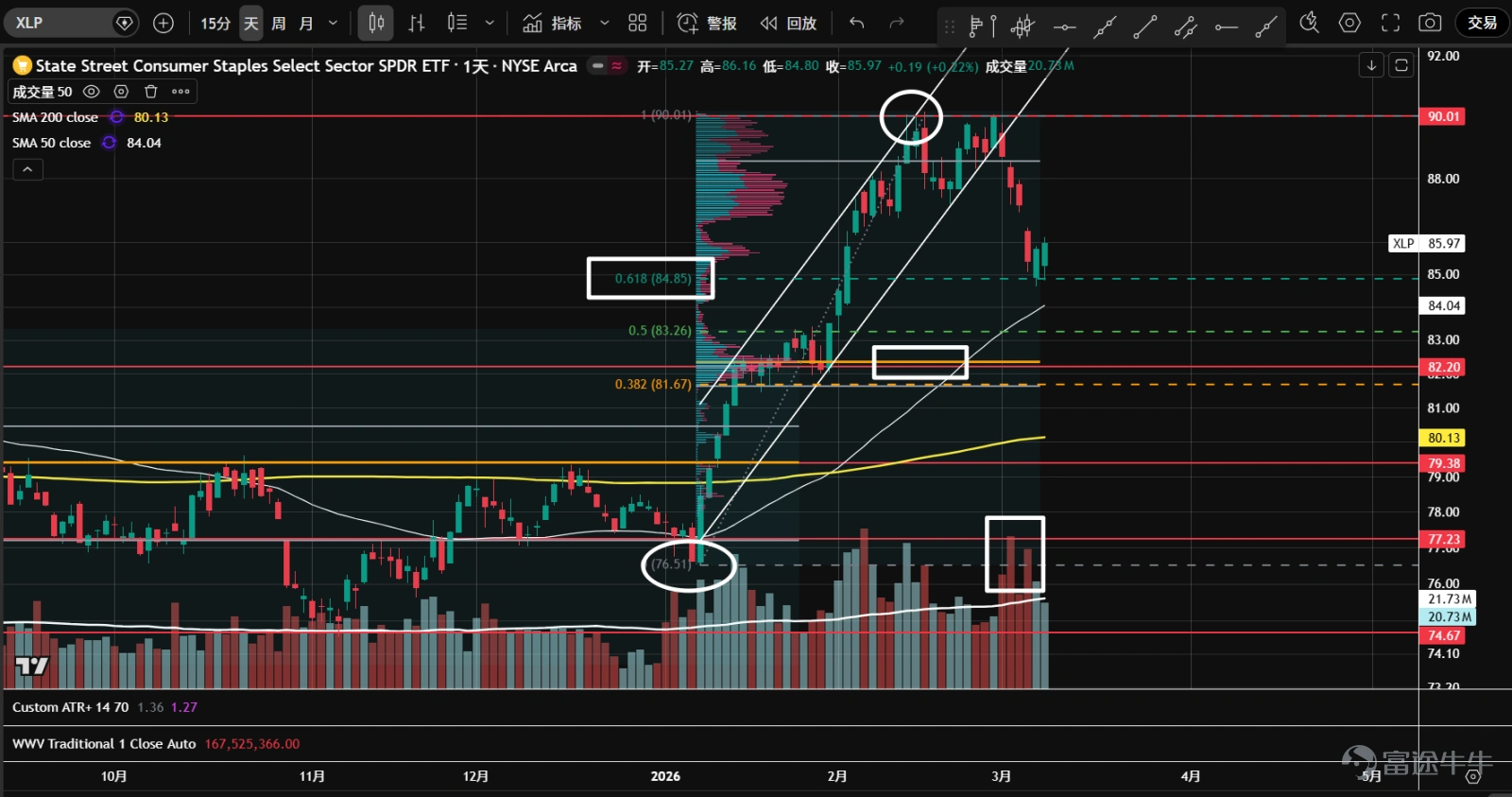Click the 84.04 SMA price label
This screenshot has width=1512, height=797.
(1443, 305)
